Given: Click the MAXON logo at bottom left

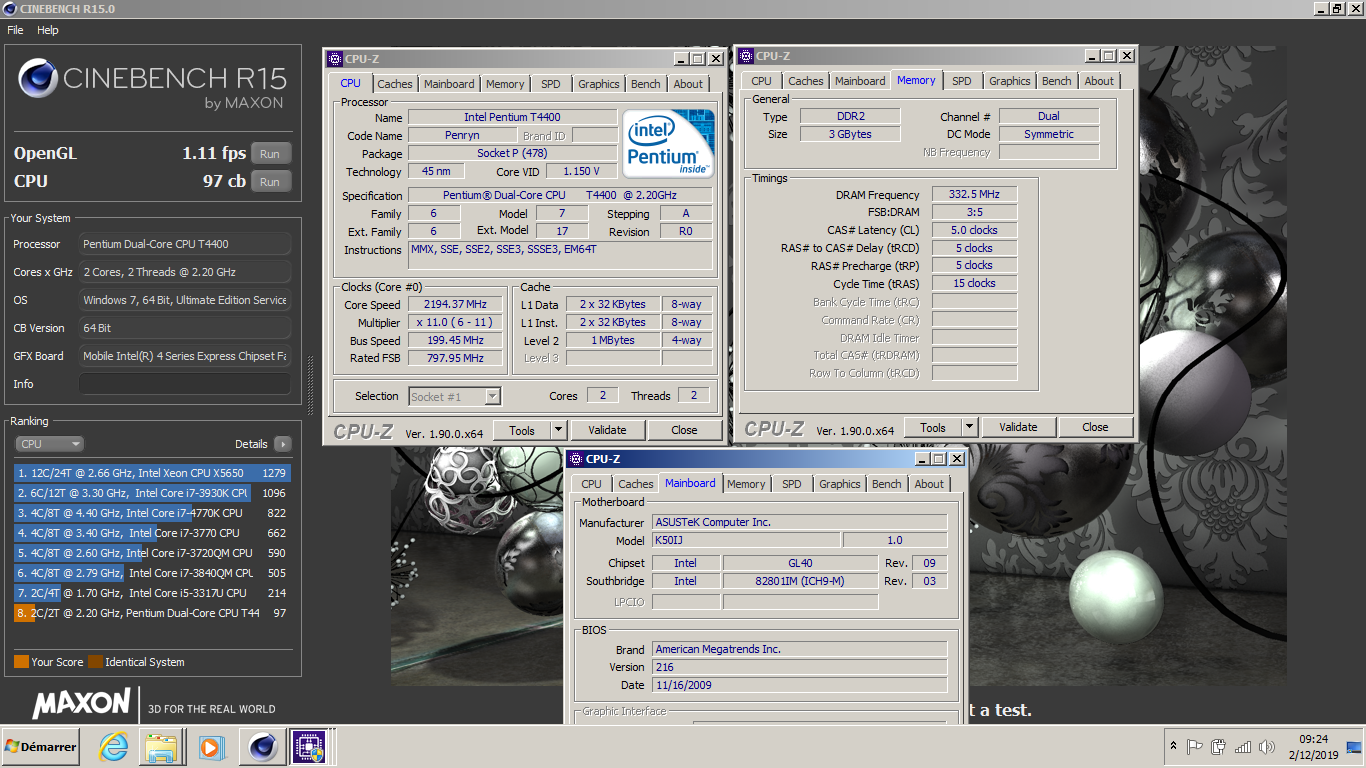Looking at the screenshot, I should point(81,704).
